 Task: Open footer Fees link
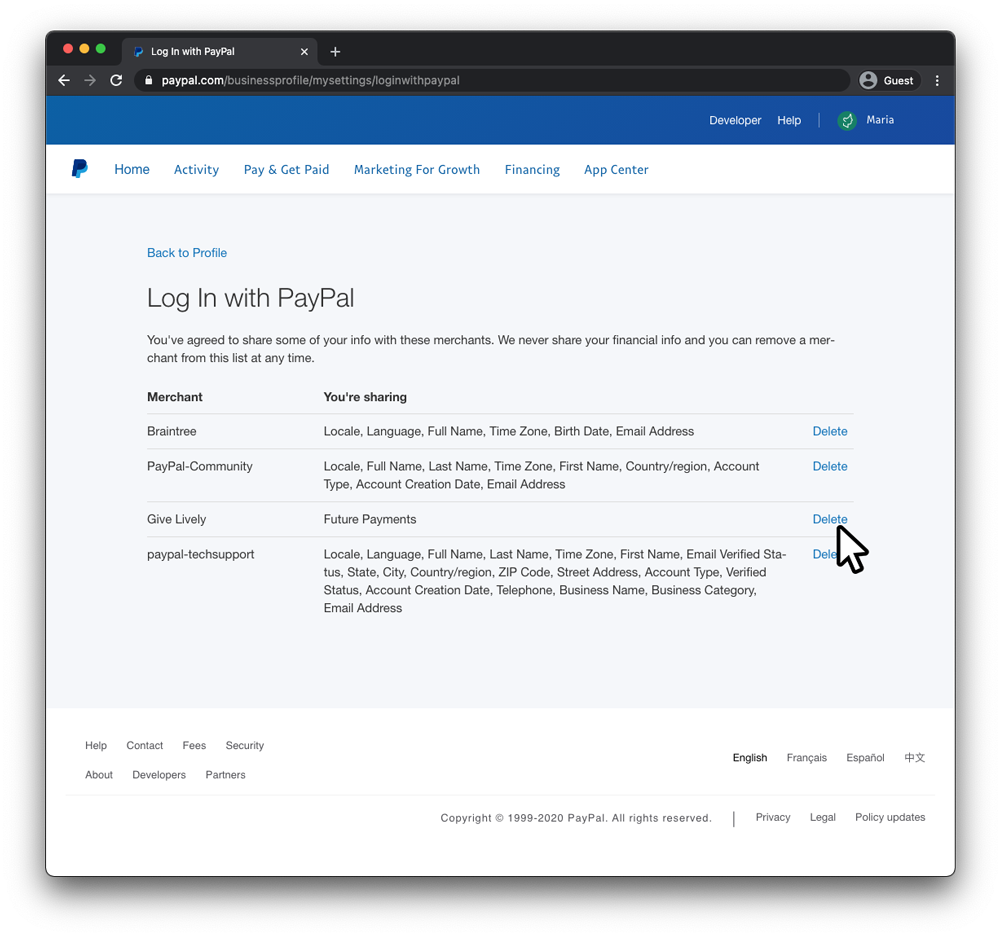point(194,745)
